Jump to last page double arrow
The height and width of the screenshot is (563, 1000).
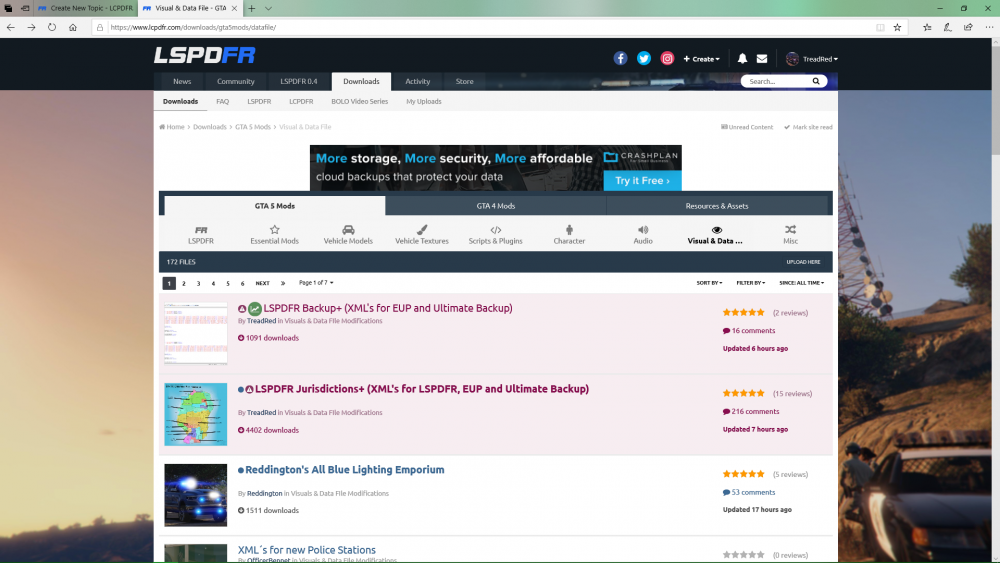click(283, 283)
